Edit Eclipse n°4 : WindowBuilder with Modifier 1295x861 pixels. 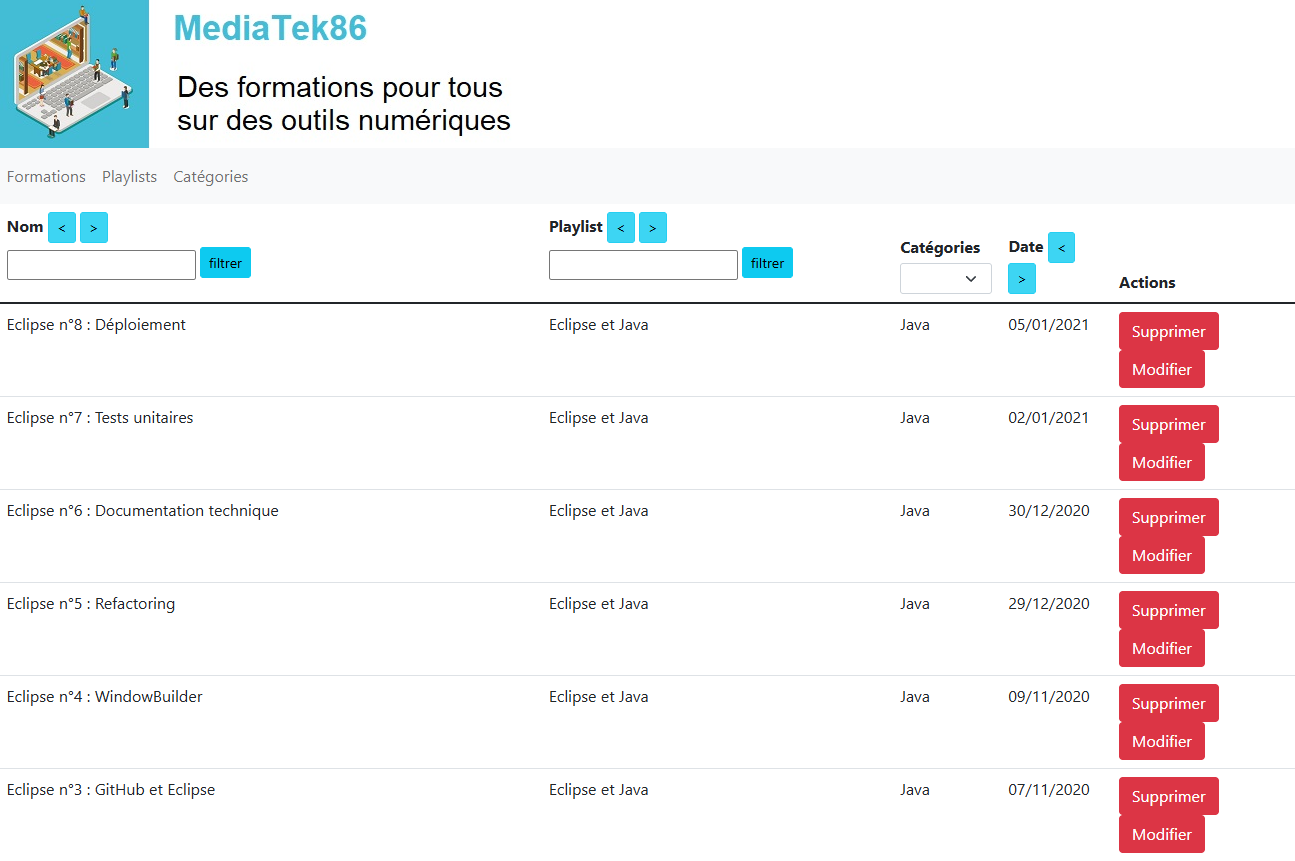(x=1162, y=741)
